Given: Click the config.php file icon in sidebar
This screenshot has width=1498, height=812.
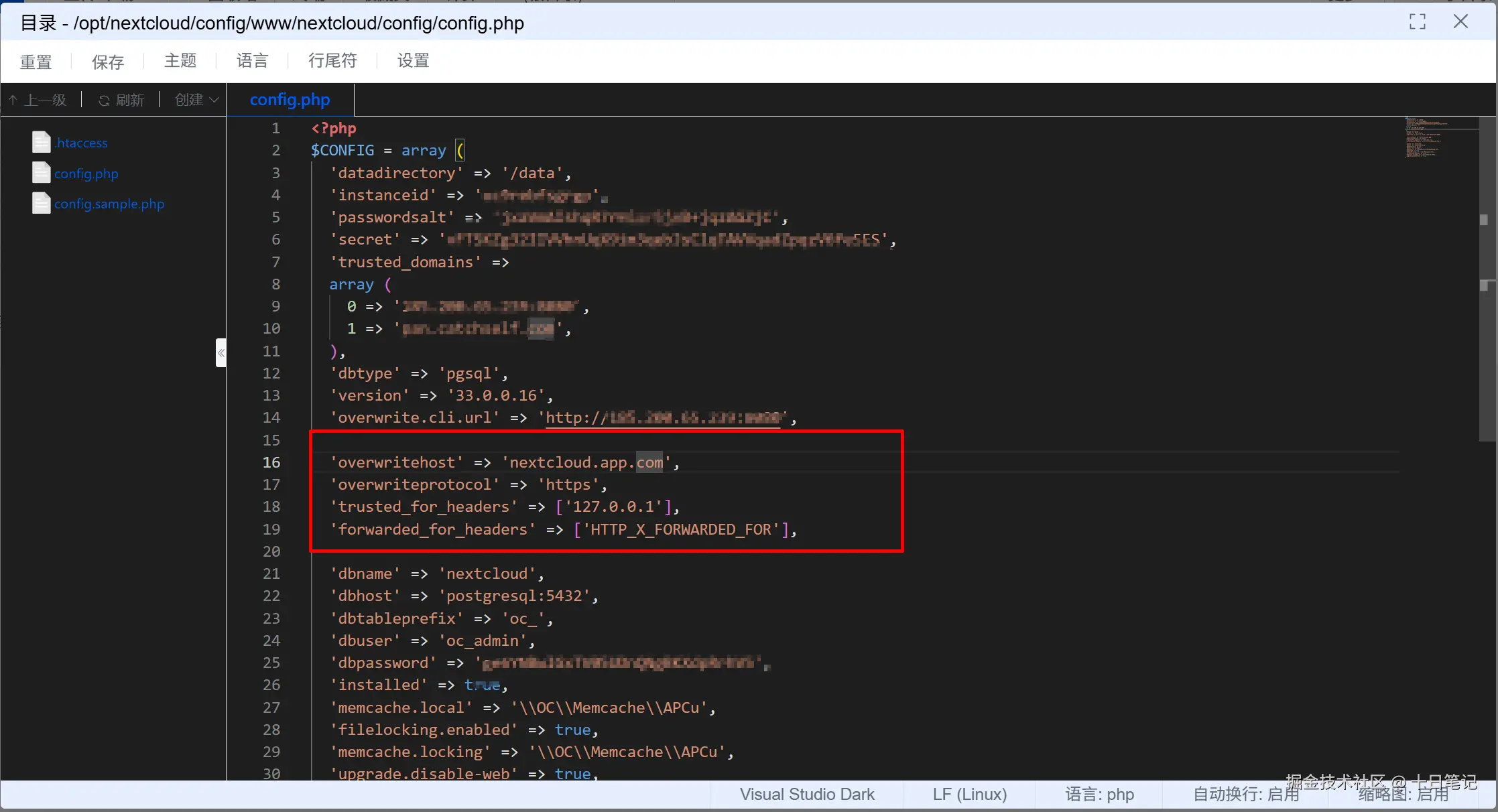Looking at the screenshot, I should click(x=41, y=173).
